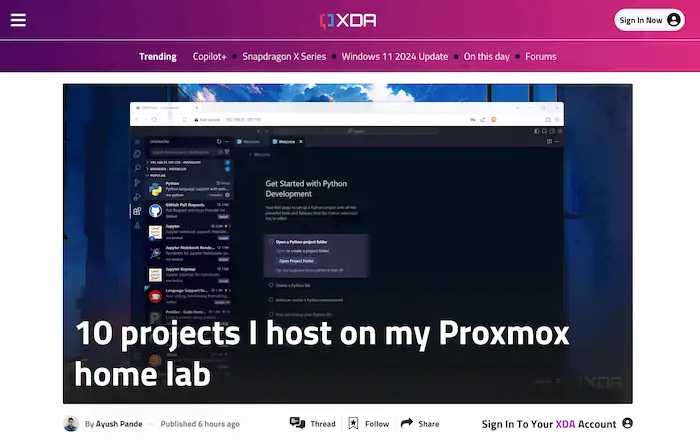Open the Copilot+ trending topic
700x445 pixels.
209,57
